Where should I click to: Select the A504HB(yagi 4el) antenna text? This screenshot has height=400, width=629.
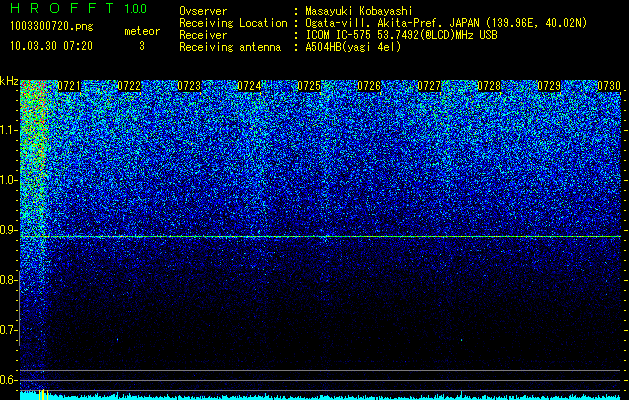point(353,47)
